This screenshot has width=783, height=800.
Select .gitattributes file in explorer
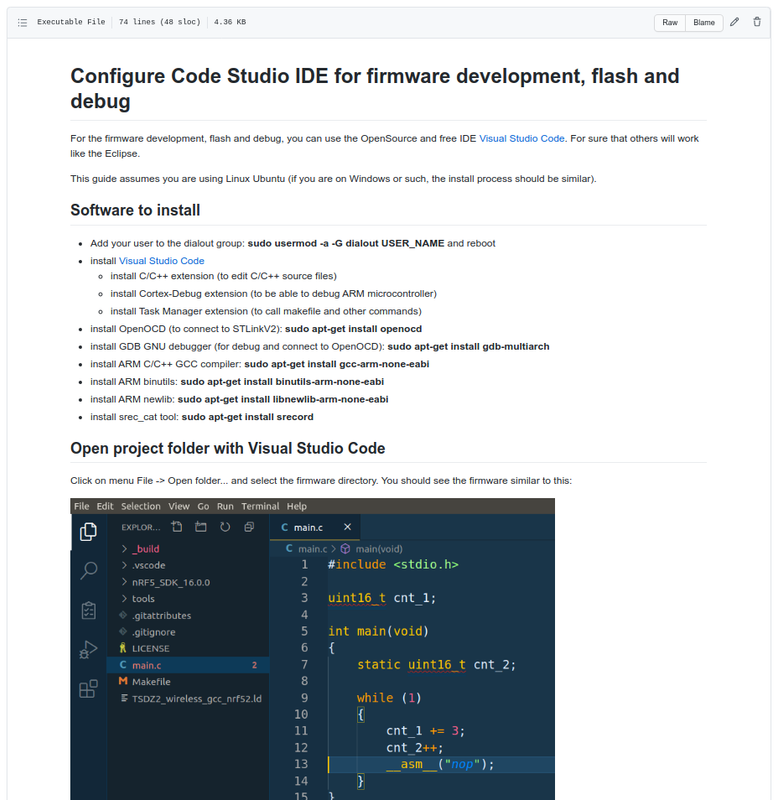point(188,615)
